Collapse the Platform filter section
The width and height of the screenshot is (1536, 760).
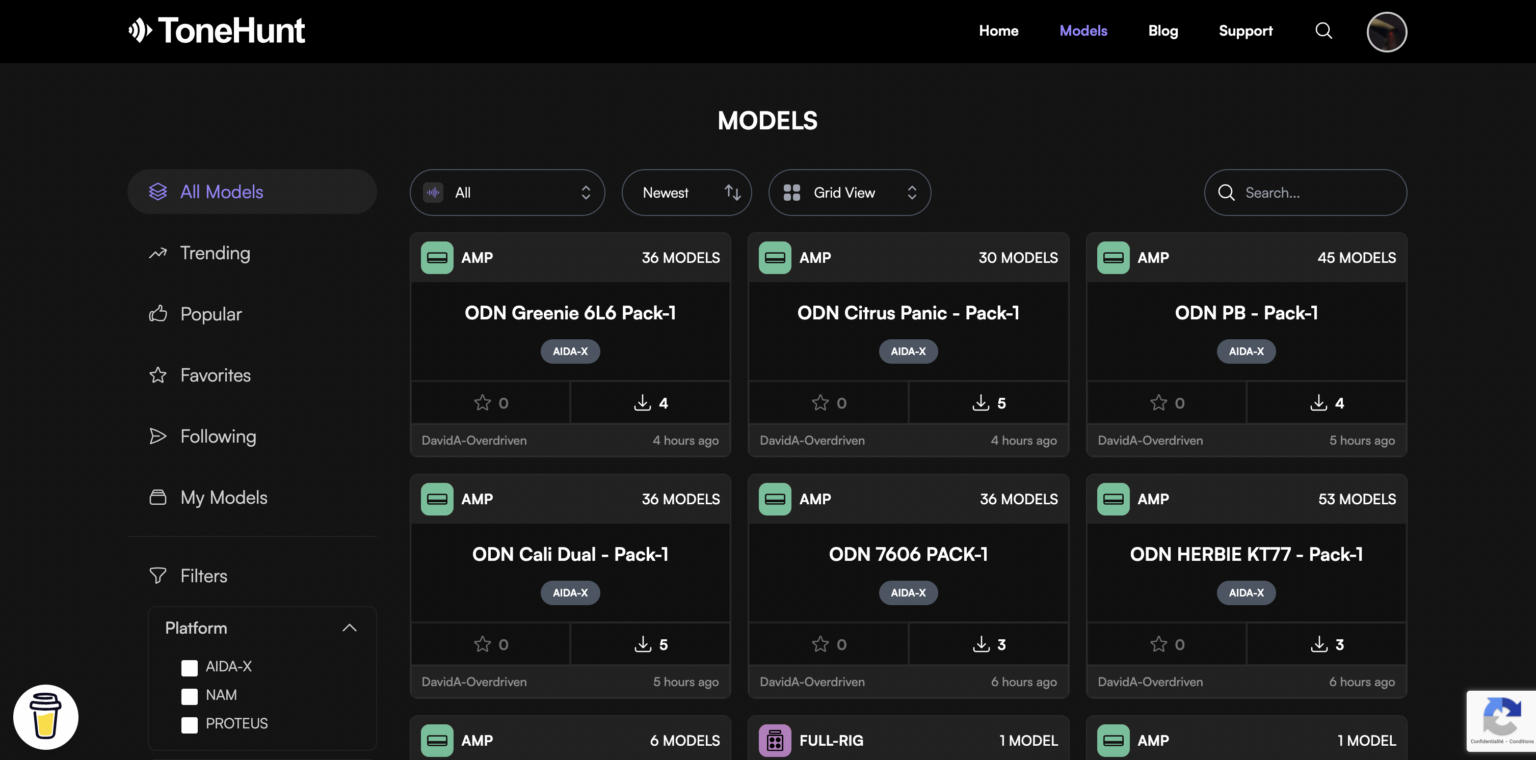(350, 627)
